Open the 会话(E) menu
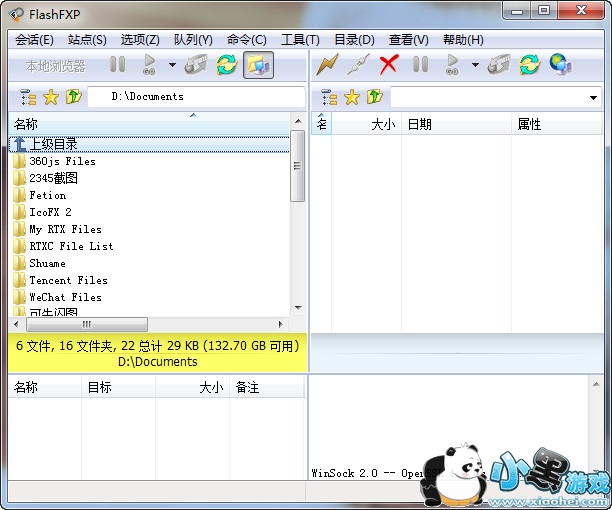The width and height of the screenshot is (612, 510). click(34, 40)
